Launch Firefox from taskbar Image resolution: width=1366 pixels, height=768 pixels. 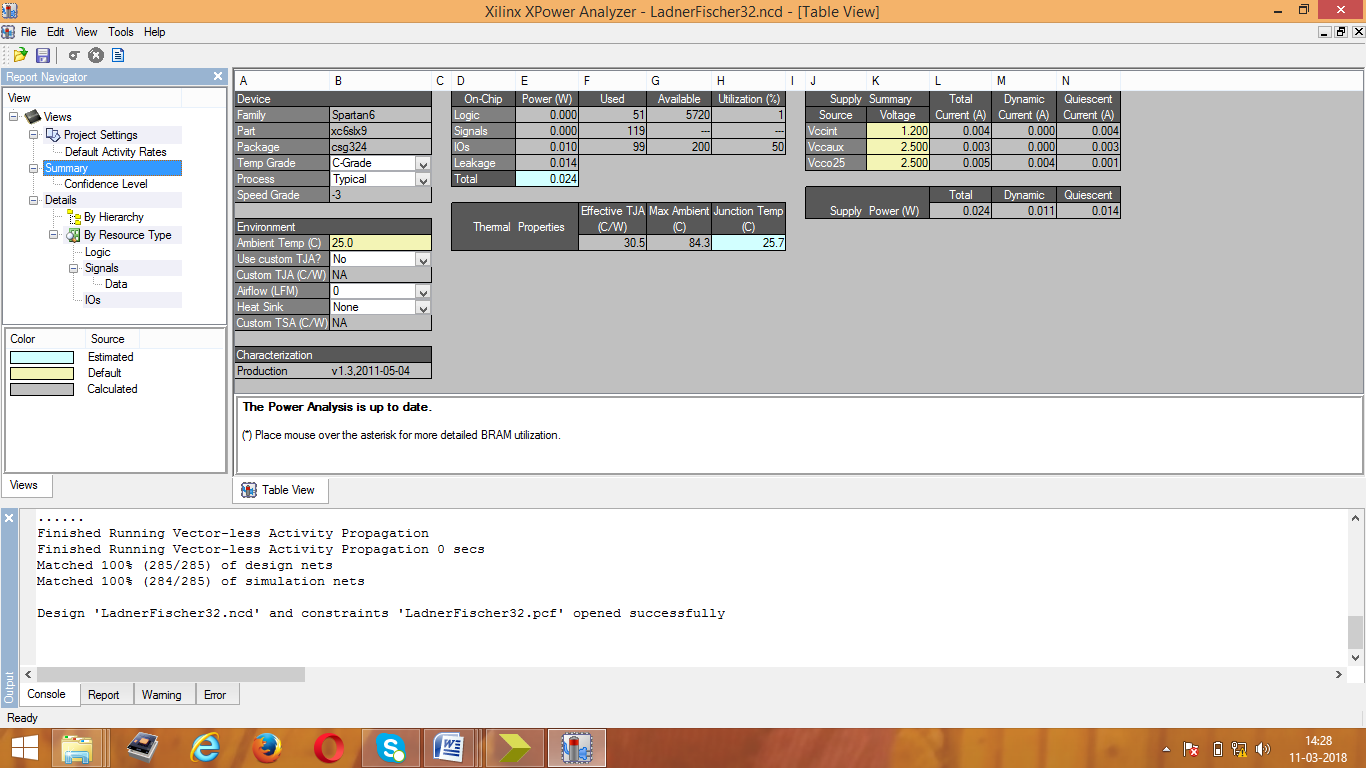[x=267, y=748]
